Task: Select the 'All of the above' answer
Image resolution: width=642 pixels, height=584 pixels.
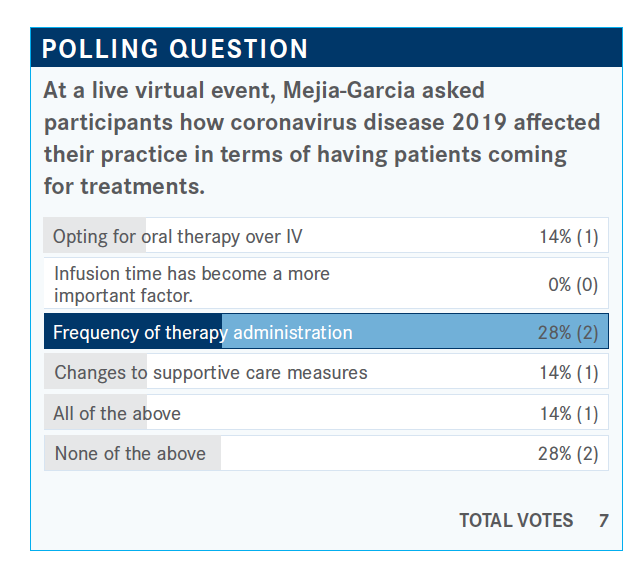Action: 117,413
